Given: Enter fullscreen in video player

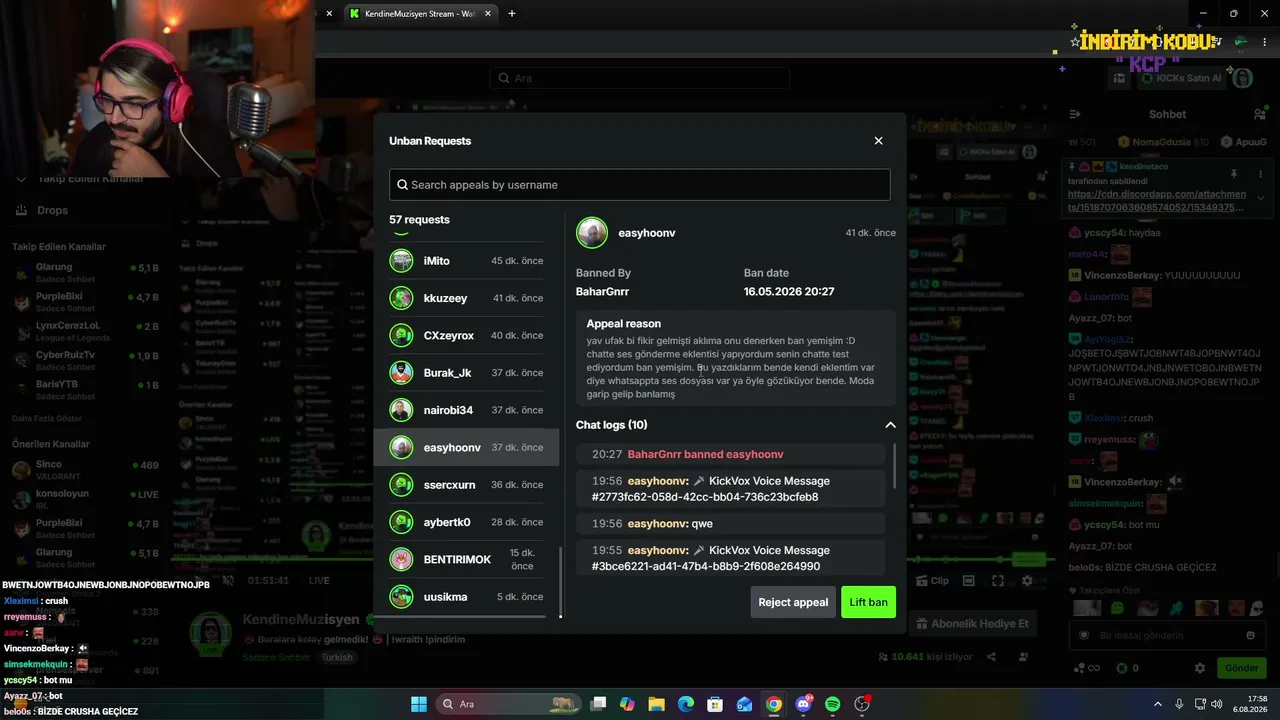Looking at the screenshot, I should (998, 580).
